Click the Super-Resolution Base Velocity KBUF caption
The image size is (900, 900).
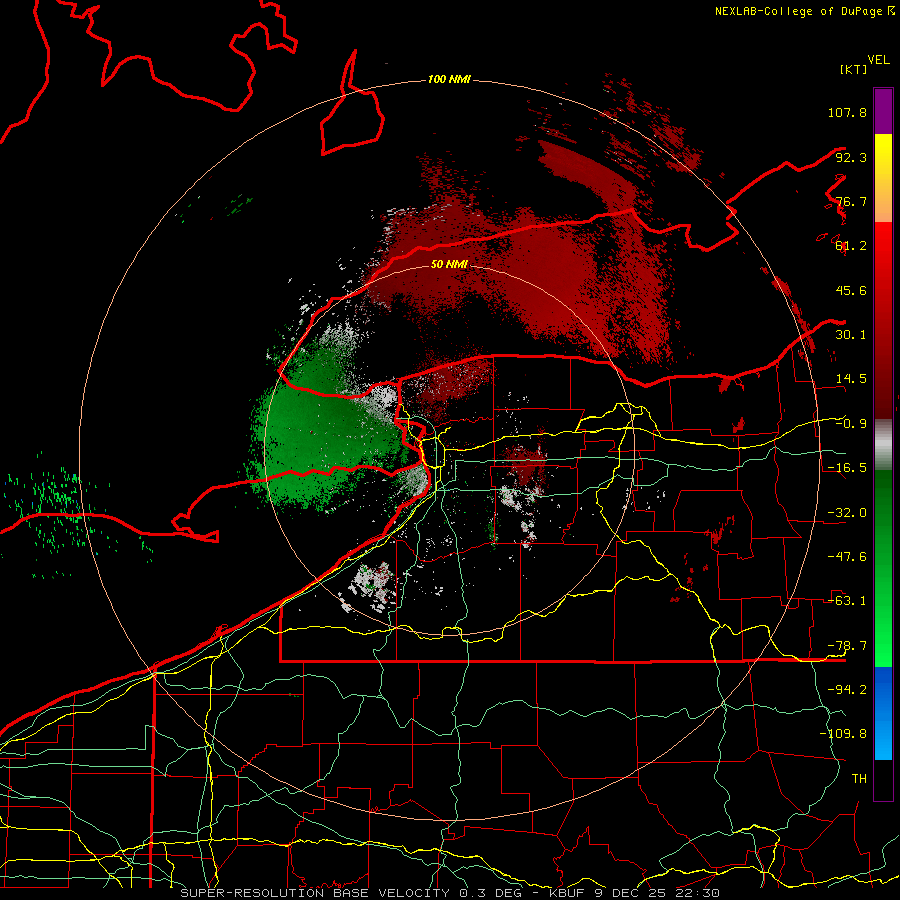tap(450, 893)
